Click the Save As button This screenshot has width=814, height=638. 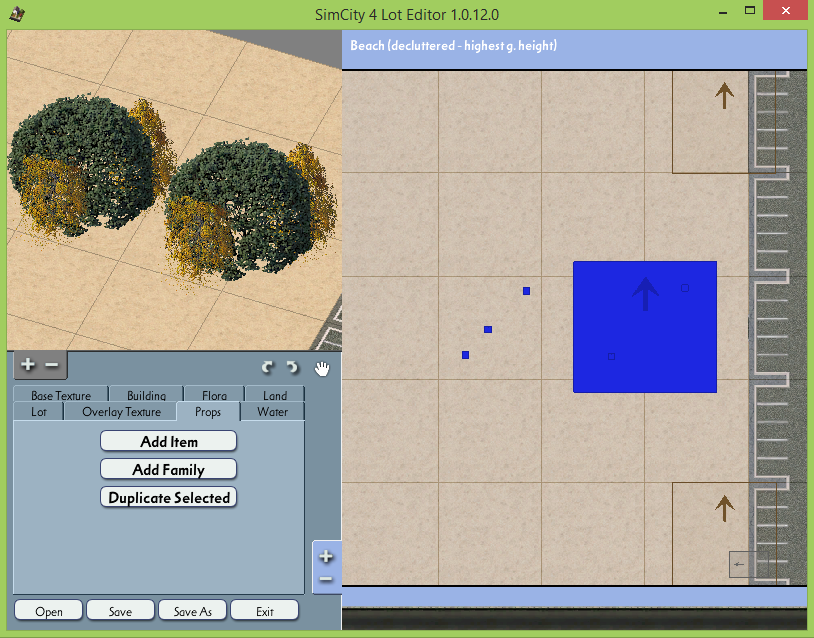(x=193, y=611)
